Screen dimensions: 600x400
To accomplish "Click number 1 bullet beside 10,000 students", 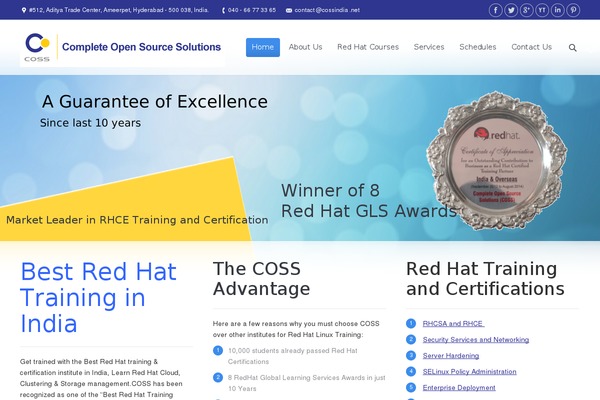I will coord(218,351).
